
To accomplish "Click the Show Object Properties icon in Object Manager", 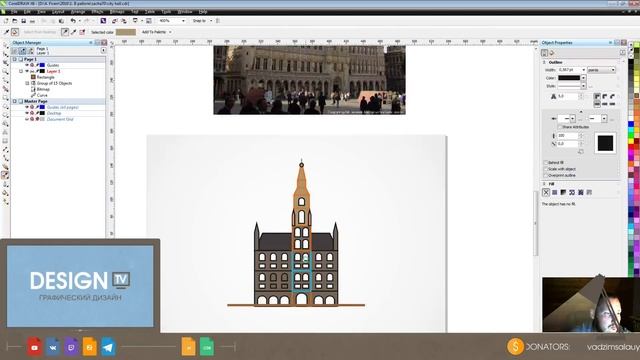I will click(15, 51).
